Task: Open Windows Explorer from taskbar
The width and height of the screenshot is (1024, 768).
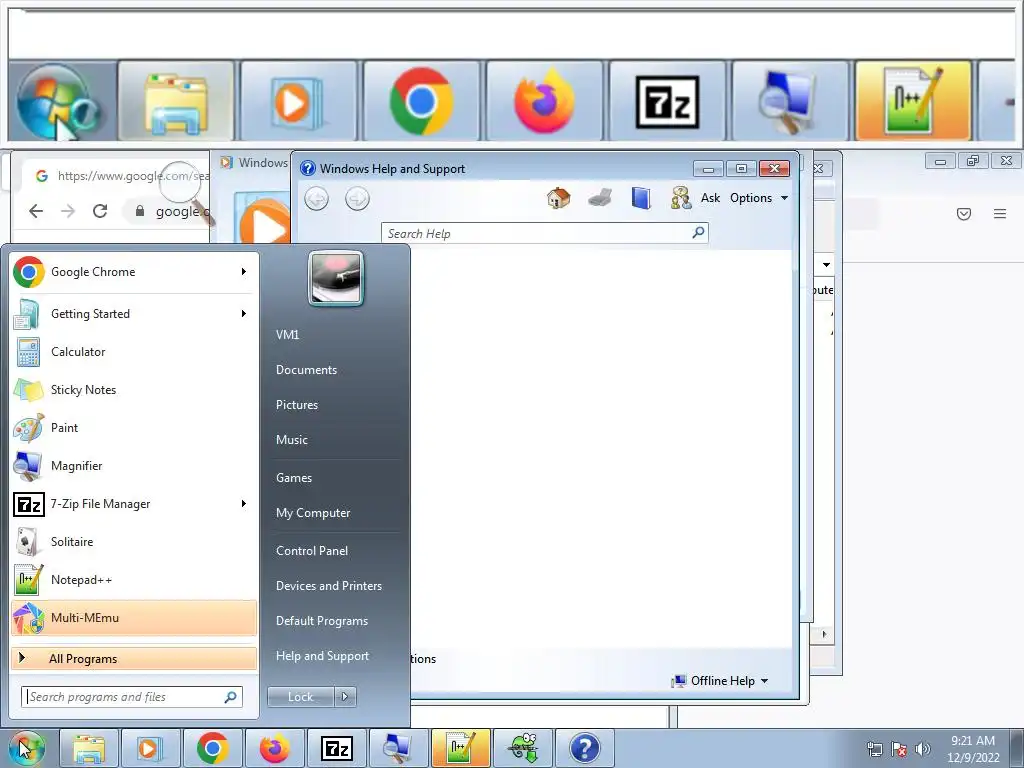Action: [x=89, y=748]
